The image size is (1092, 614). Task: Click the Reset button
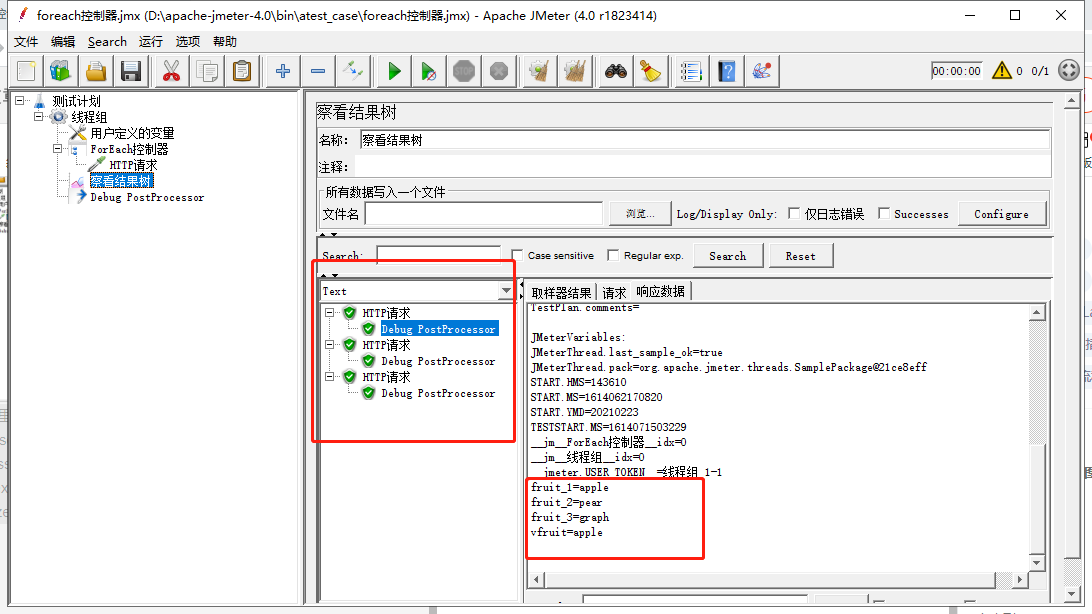click(x=801, y=256)
